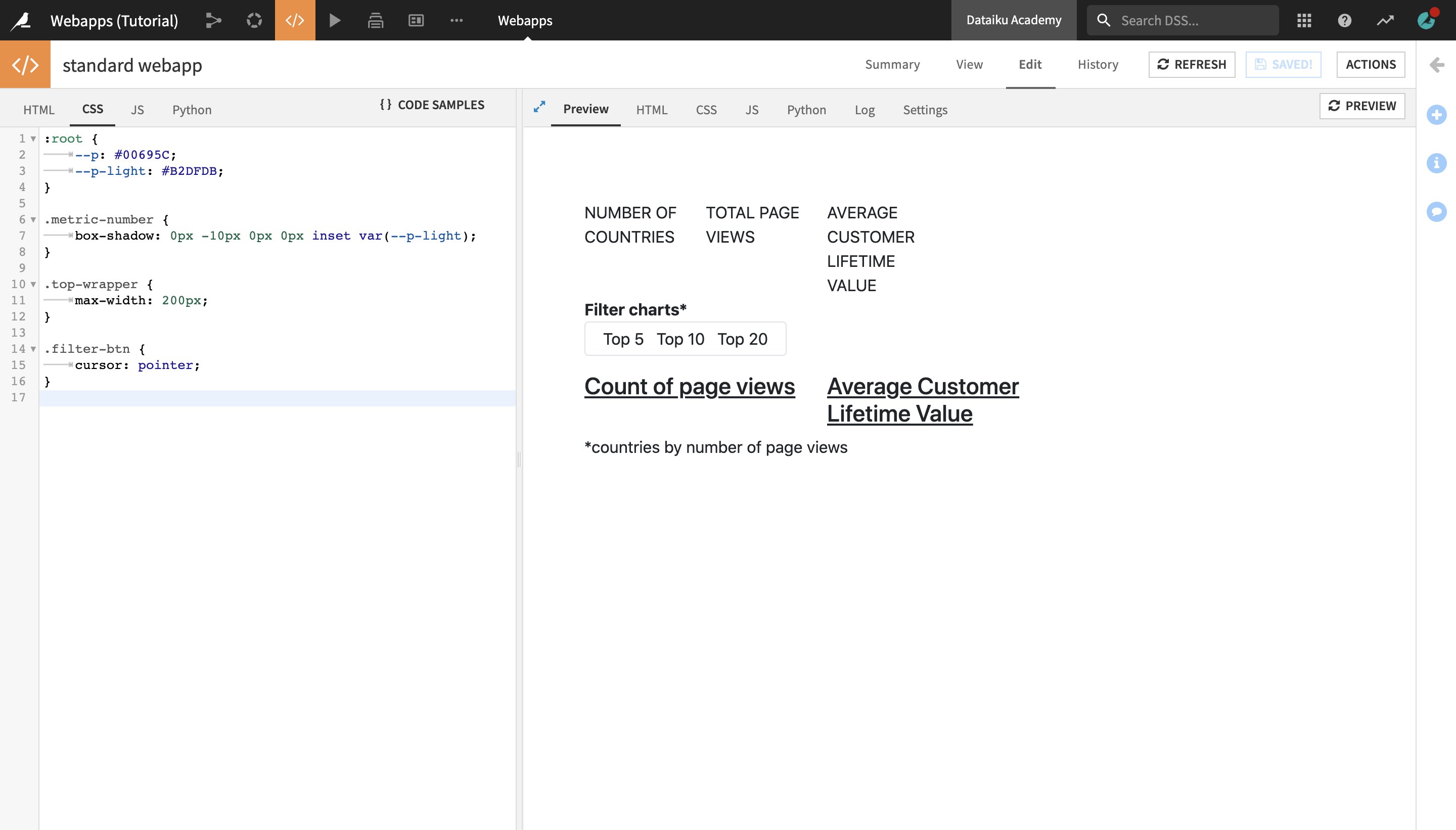Click the Top 5 filter button

tap(623, 339)
